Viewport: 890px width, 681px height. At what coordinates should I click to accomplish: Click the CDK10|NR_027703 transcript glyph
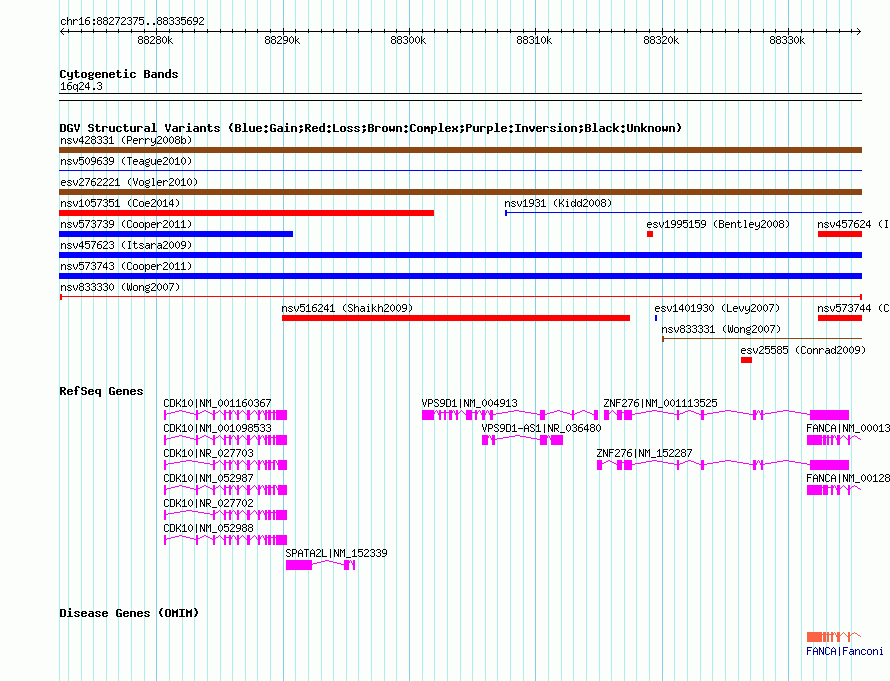[225, 465]
